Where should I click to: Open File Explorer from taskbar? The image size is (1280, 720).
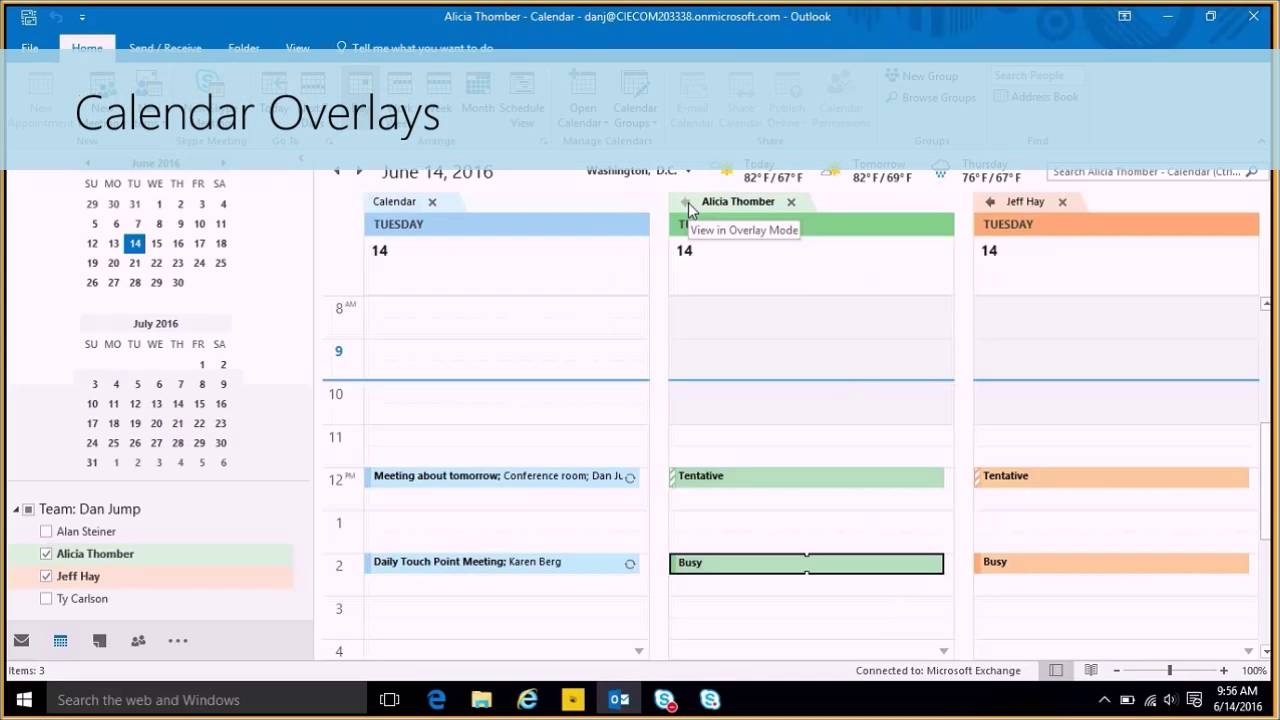[482, 700]
